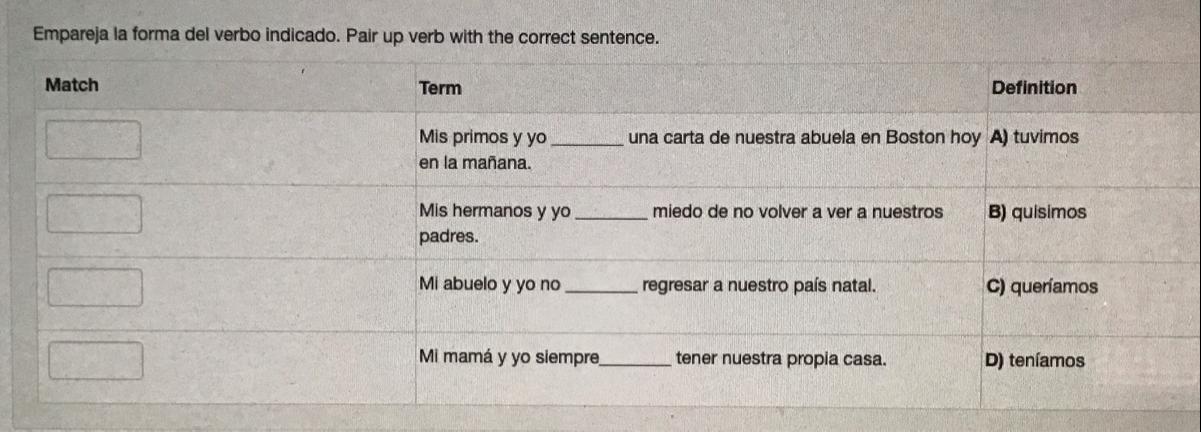The image size is (1201, 432).
Task: Select definition 'B) quisimos'
Action: (1037, 212)
